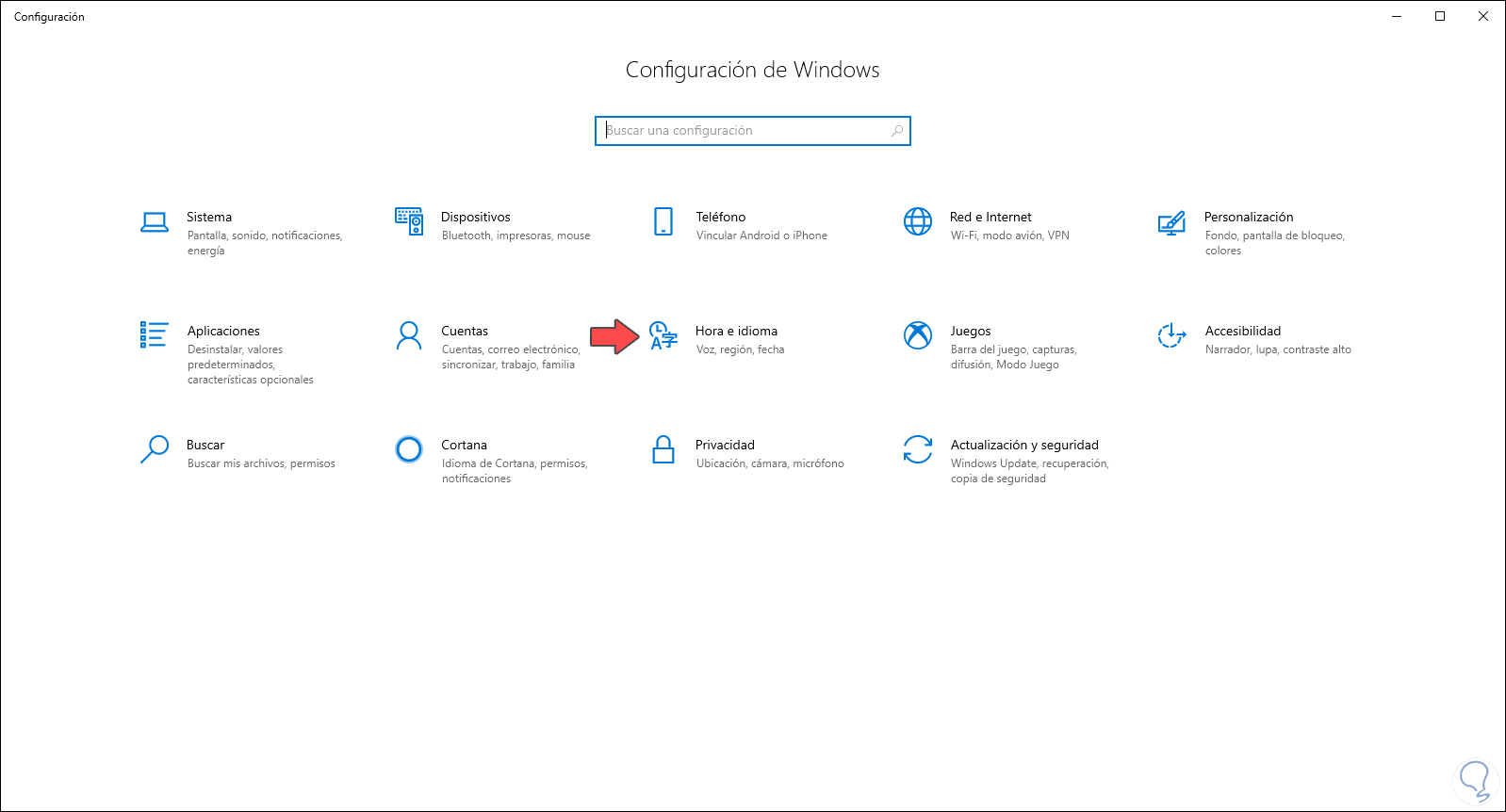Click the search magnifier in the search box
1506x812 pixels.
coord(897,131)
